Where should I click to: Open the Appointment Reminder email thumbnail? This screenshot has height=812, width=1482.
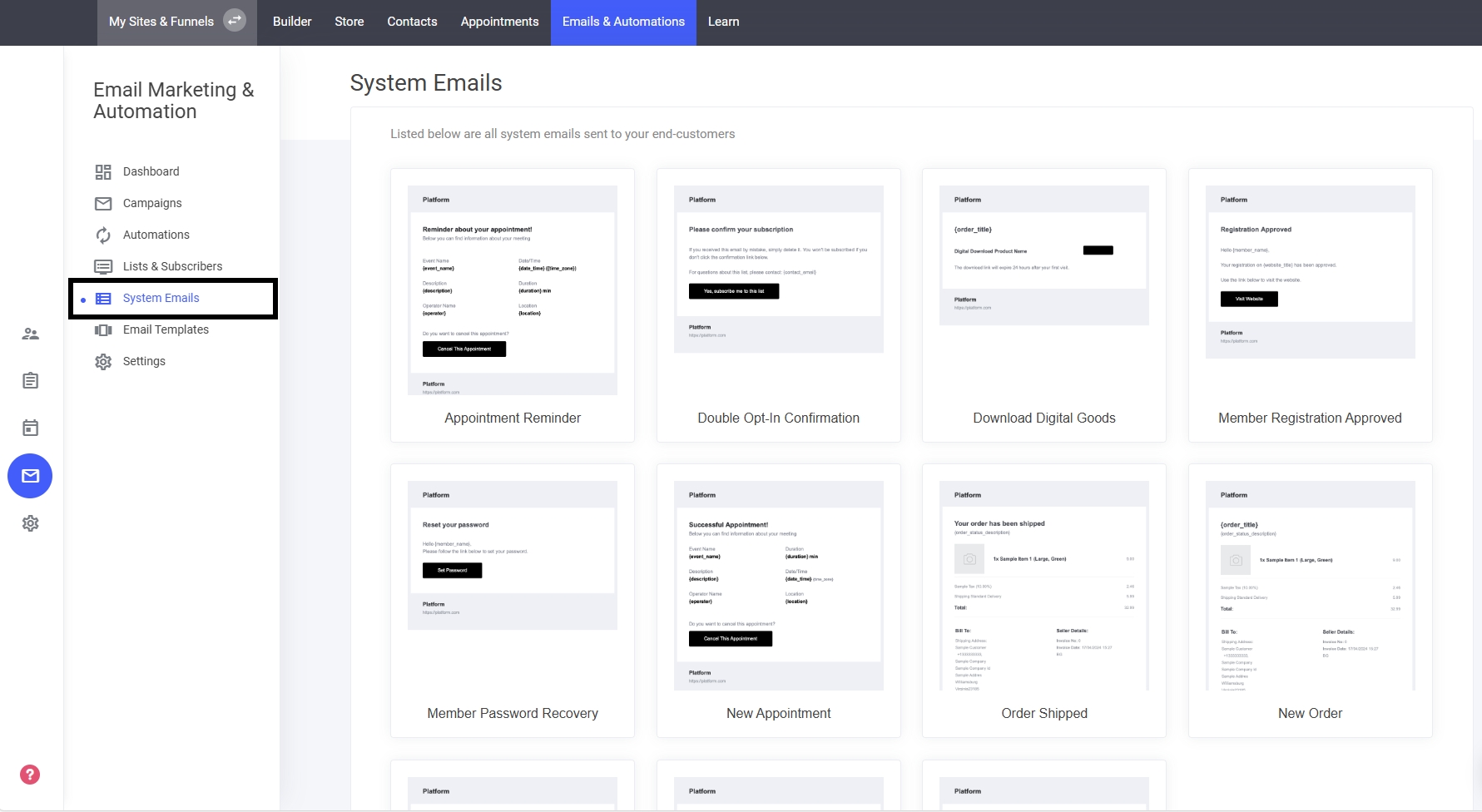pyautogui.click(x=513, y=290)
